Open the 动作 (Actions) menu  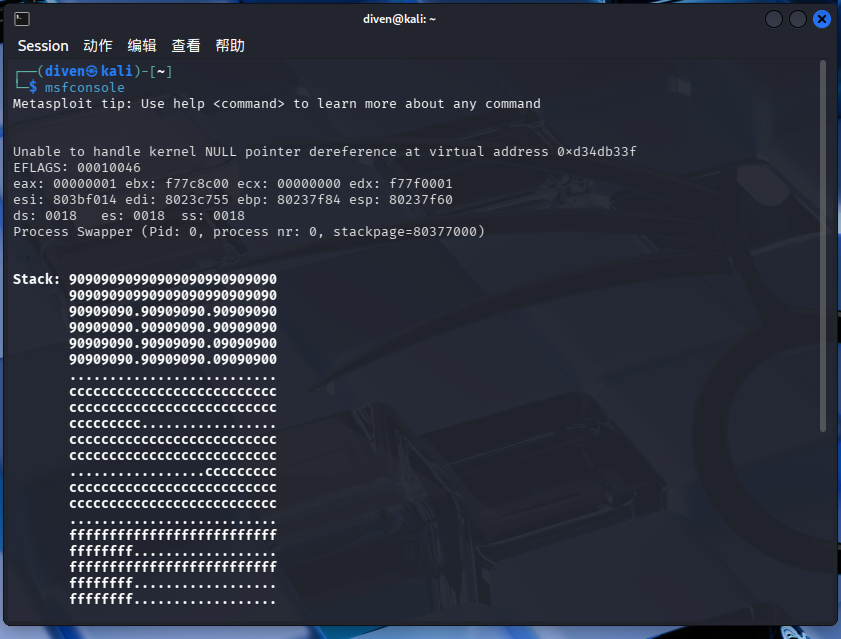(98, 46)
